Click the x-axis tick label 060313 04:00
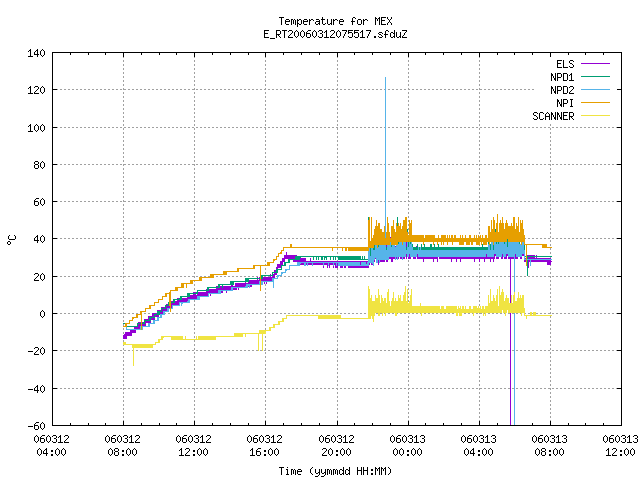 (478, 446)
